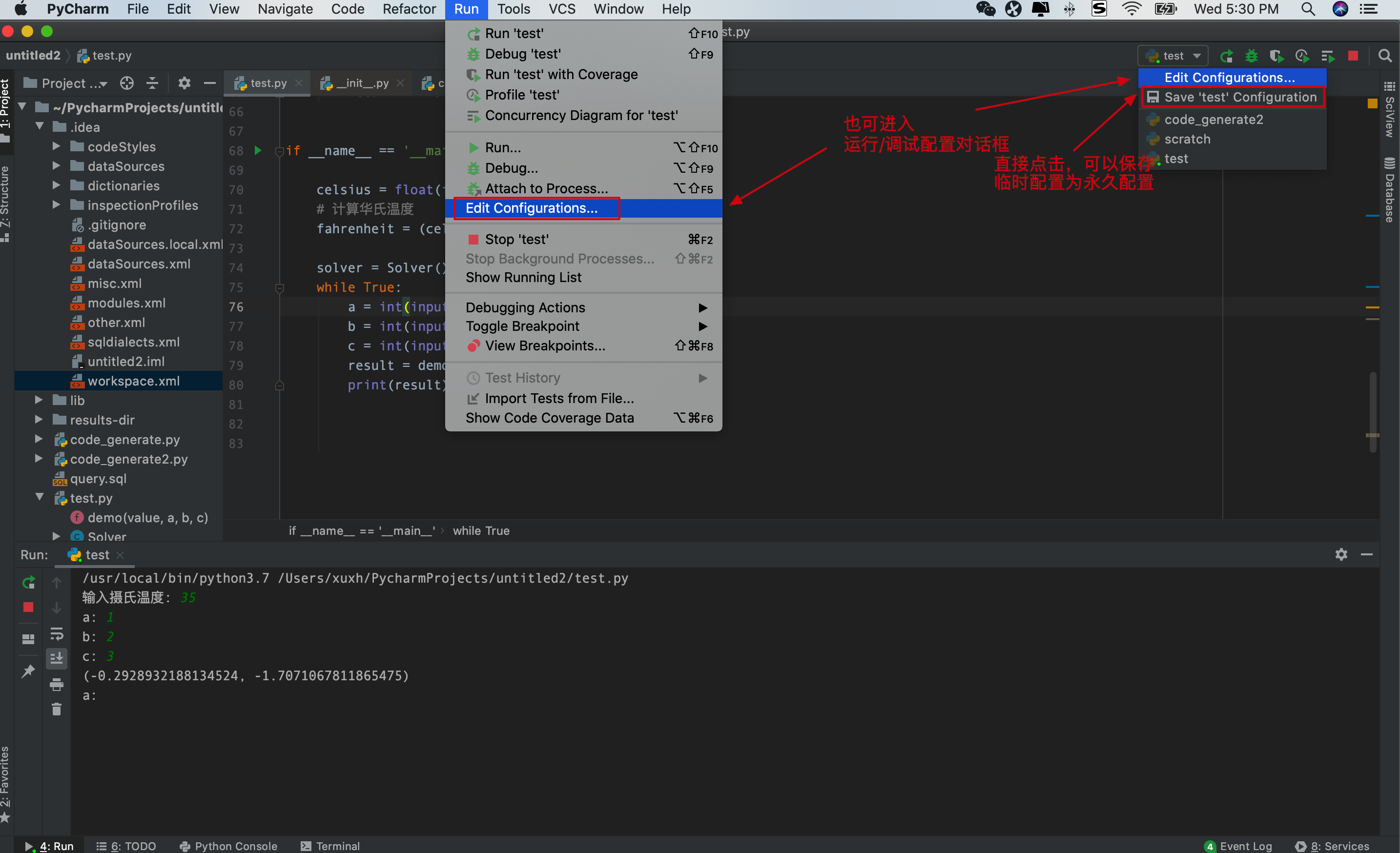Screen dimensions: 1400x853
Task: Click the Profile toolbar icon
Action: tap(1302, 56)
